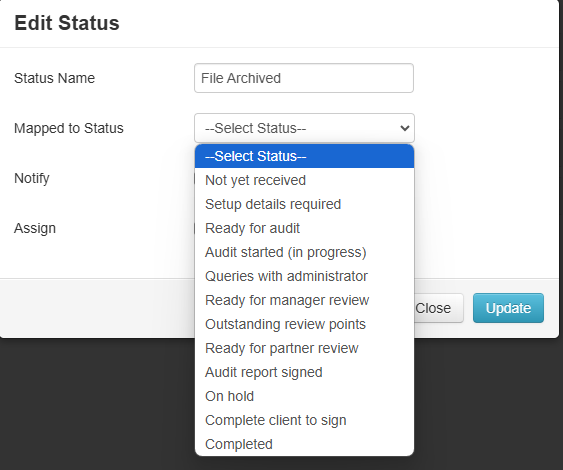Click the Assign label
The height and width of the screenshot is (470, 563).
[x=35, y=228]
